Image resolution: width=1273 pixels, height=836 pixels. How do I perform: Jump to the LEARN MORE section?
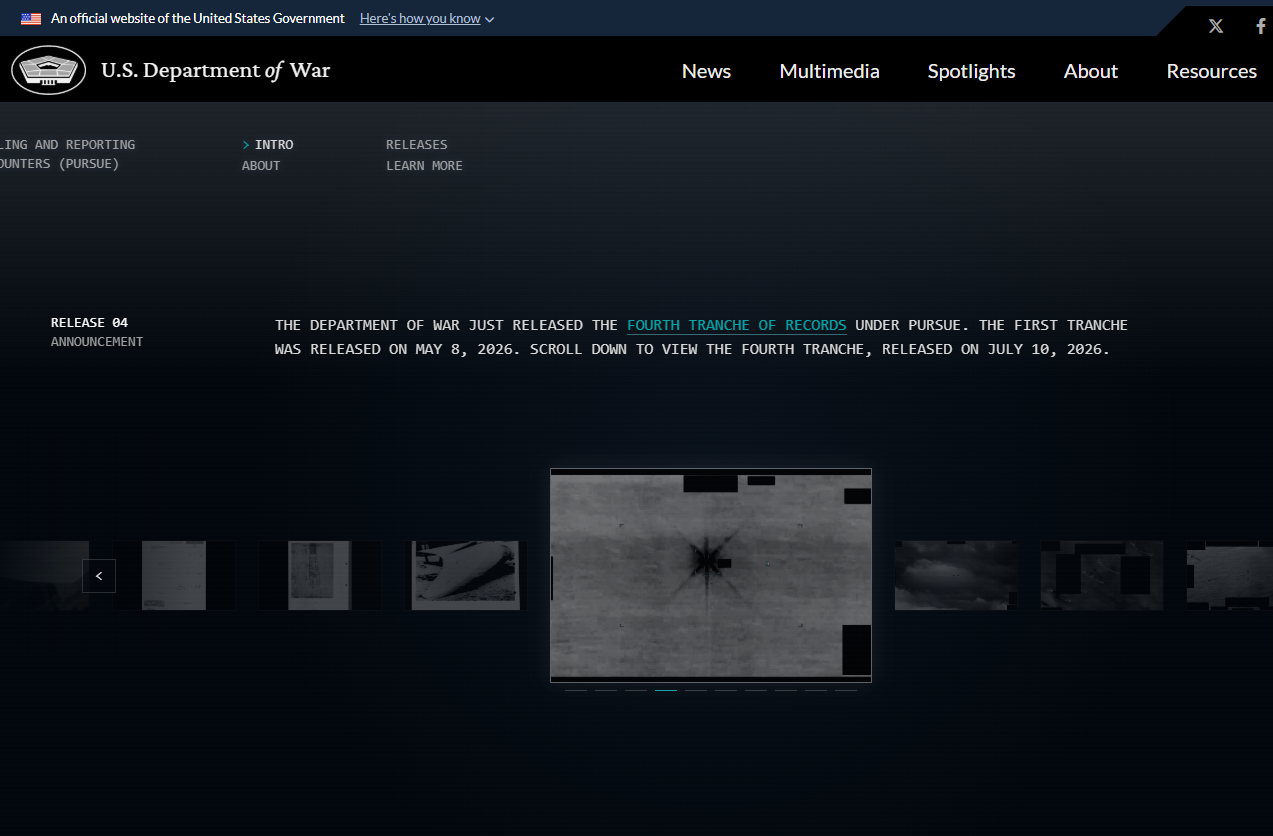[x=424, y=166]
